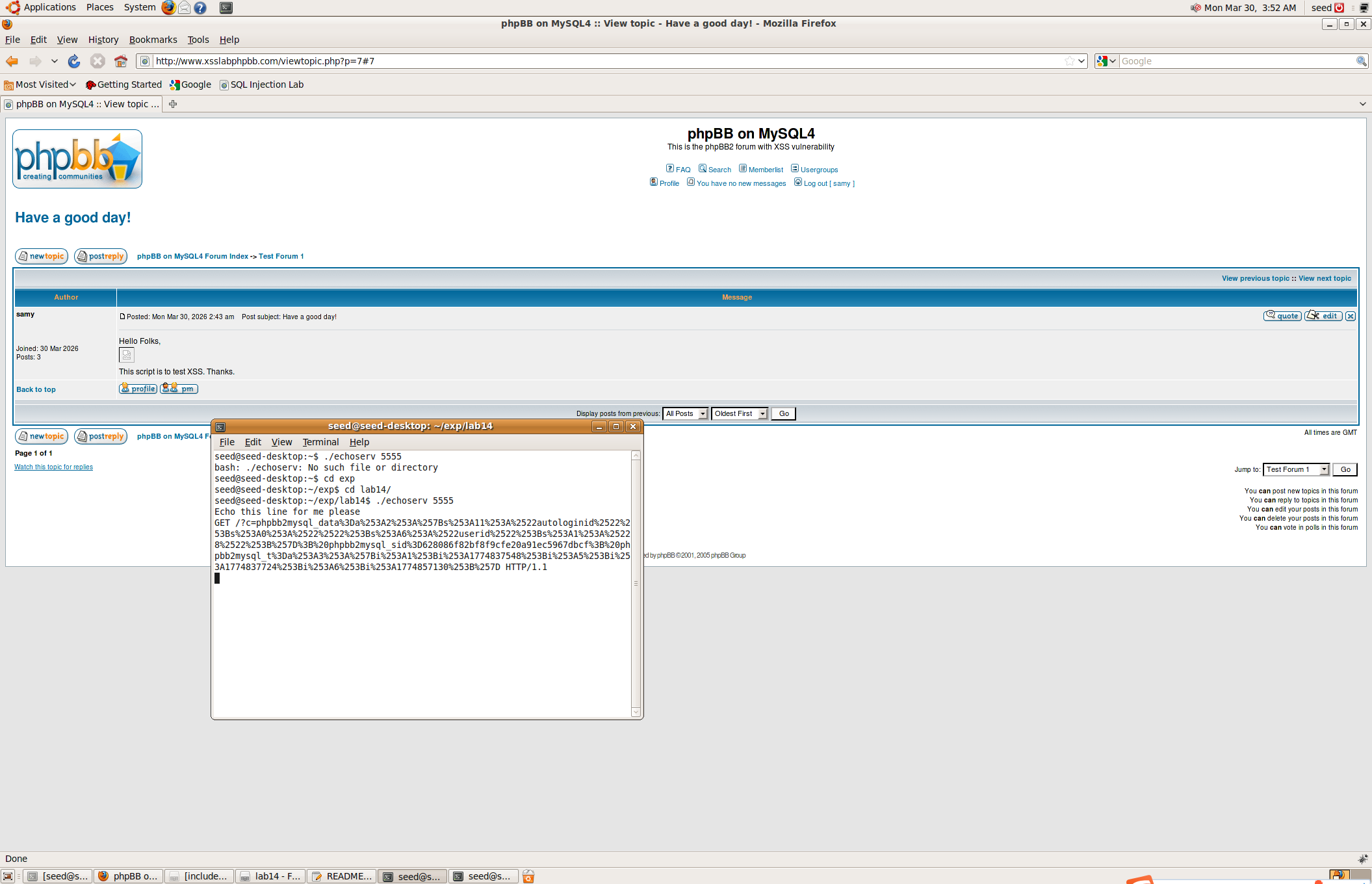Click the quote post icon button
The width and height of the screenshot is (1372, 884).
tap(1282, 316)
